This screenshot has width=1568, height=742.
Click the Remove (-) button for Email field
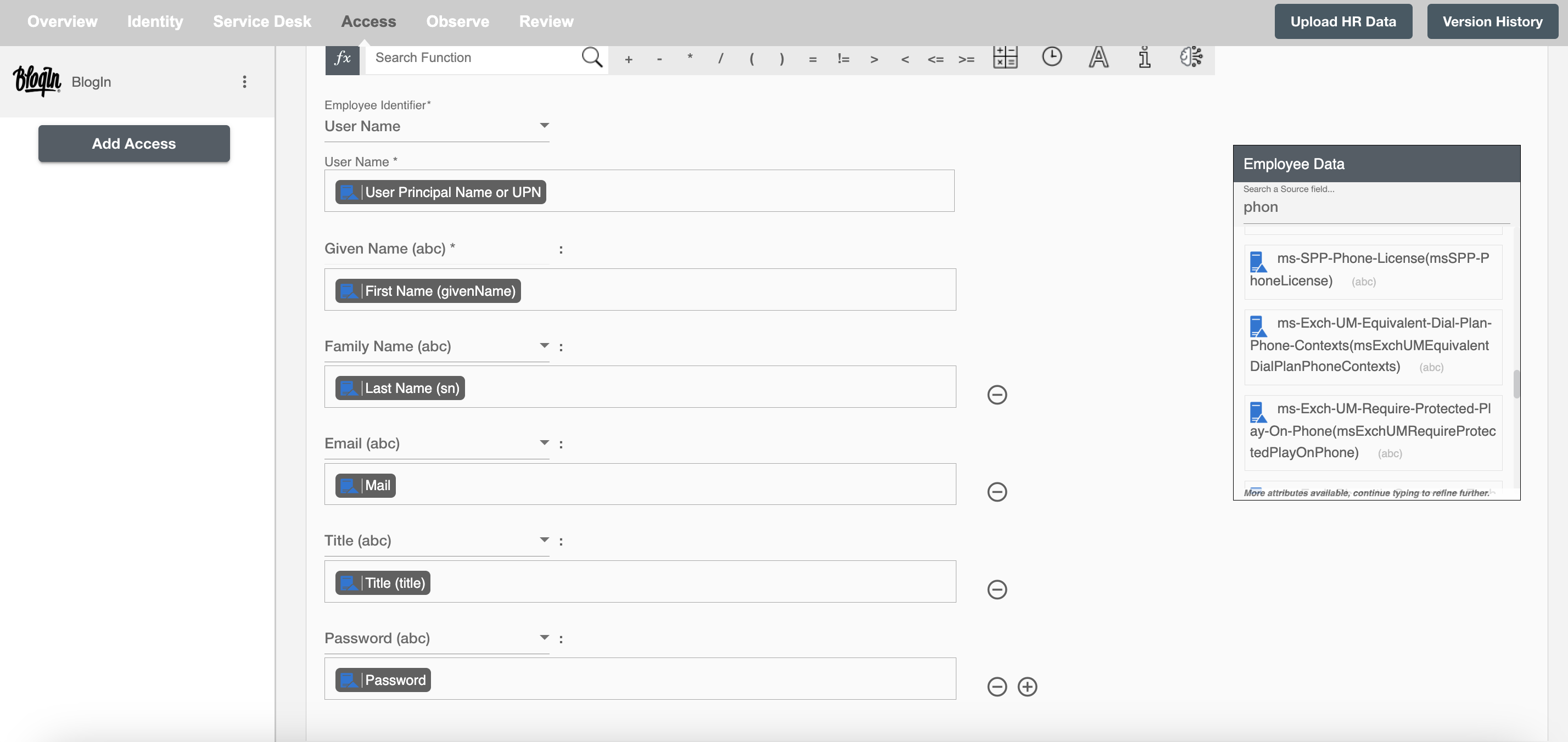click(x=997, y=492)
